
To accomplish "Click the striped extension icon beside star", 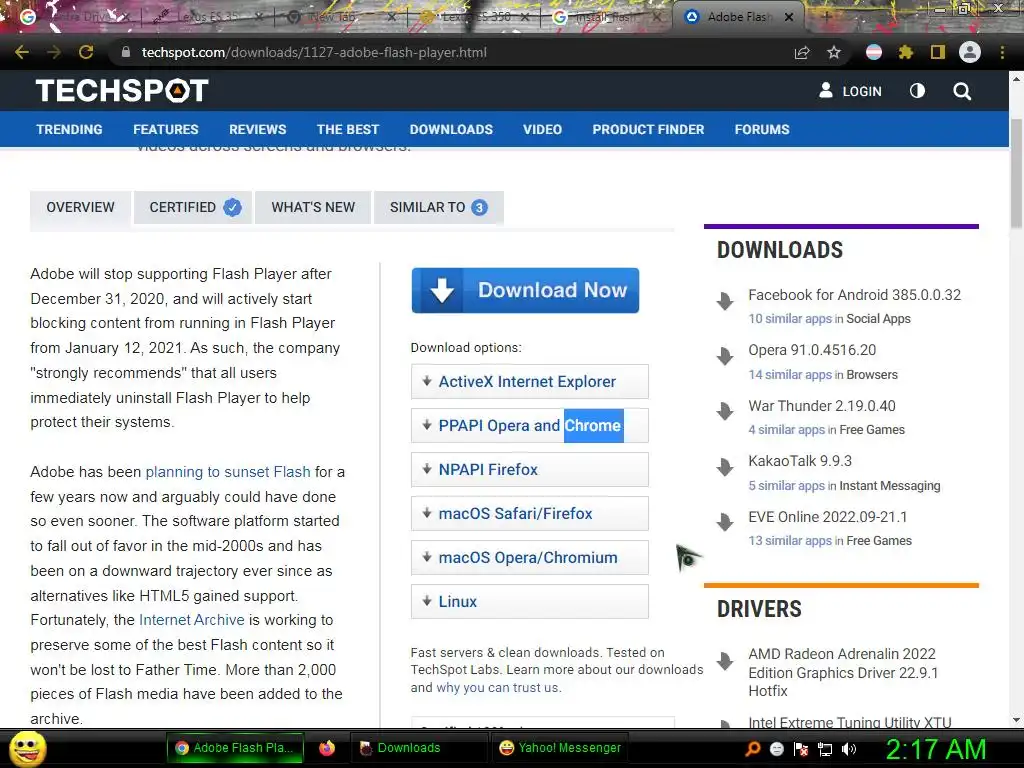I will (874, 52).
